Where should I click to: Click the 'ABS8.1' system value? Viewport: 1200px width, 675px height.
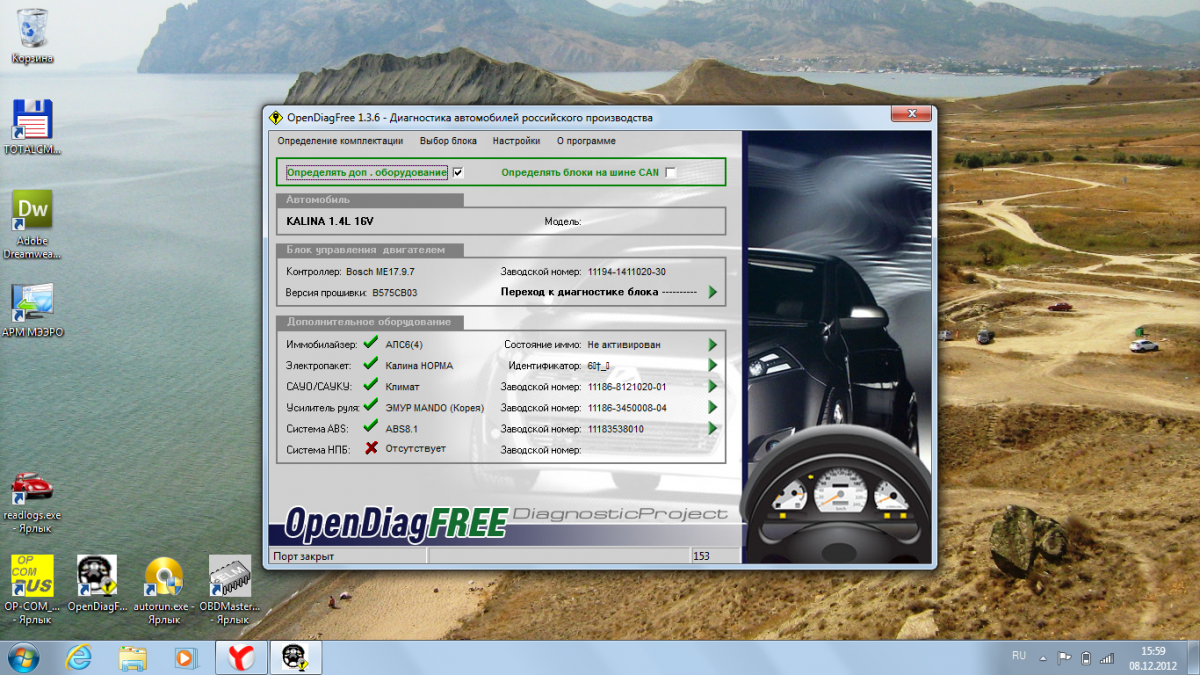click(x=403, y=428)
